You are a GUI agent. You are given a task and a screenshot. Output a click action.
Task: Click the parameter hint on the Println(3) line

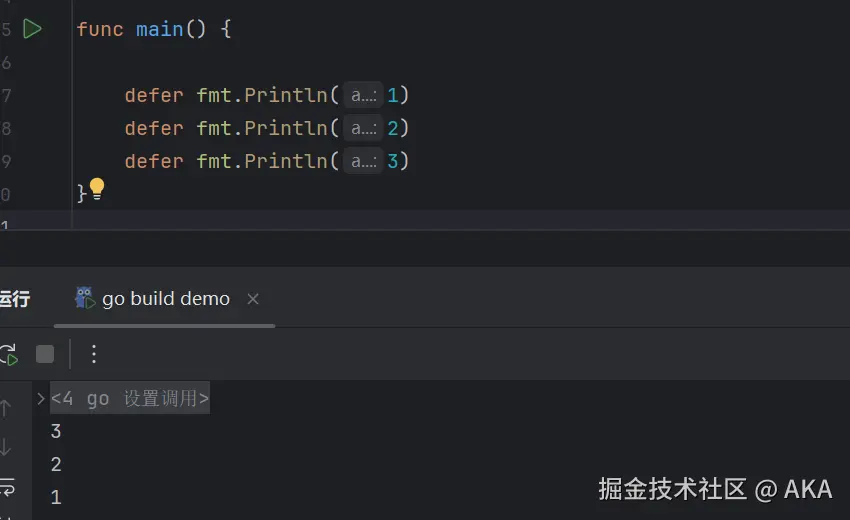[x=362, y=161]
